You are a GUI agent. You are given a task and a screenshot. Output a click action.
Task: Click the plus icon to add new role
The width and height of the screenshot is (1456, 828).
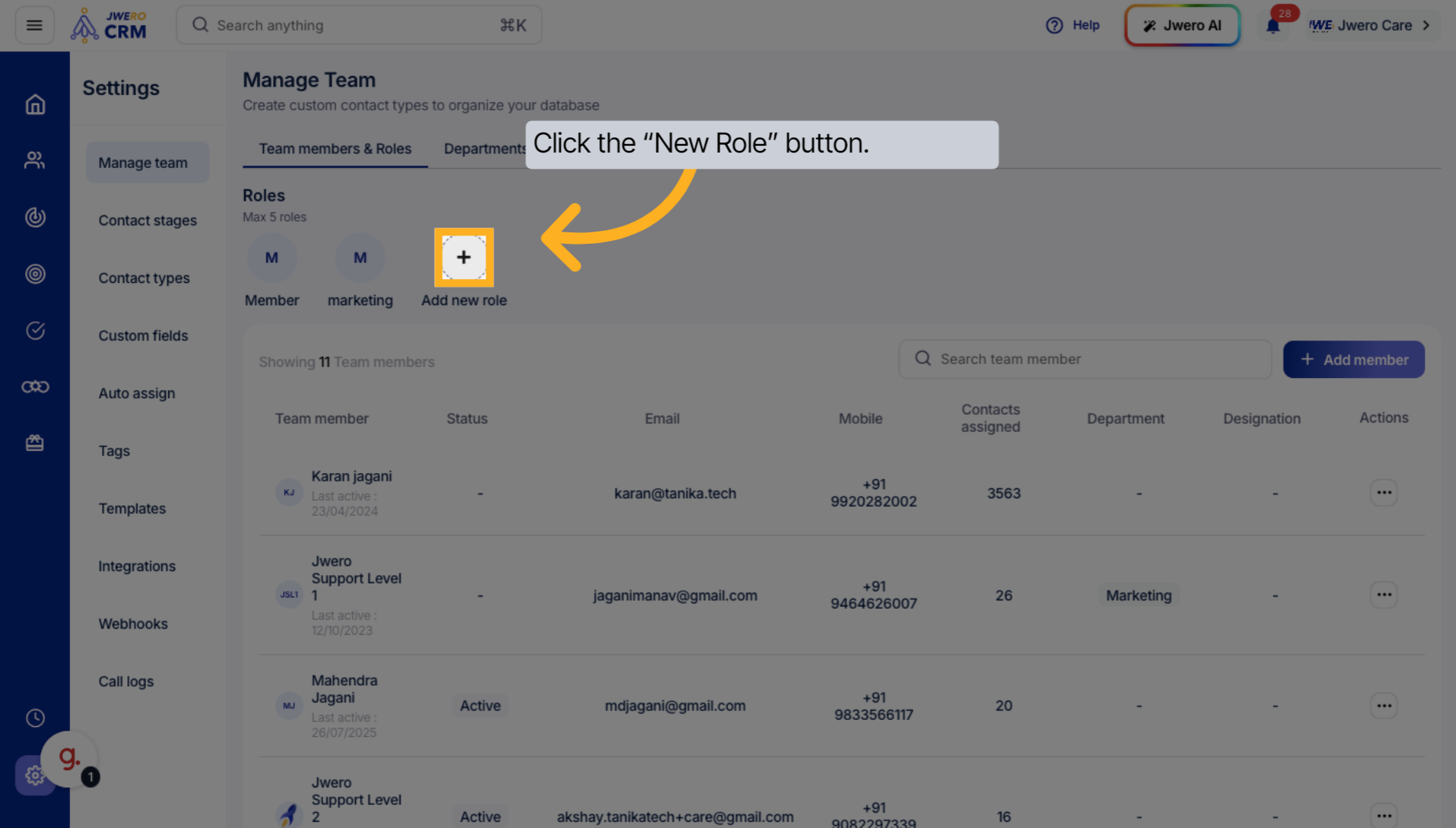pos(463,258)
